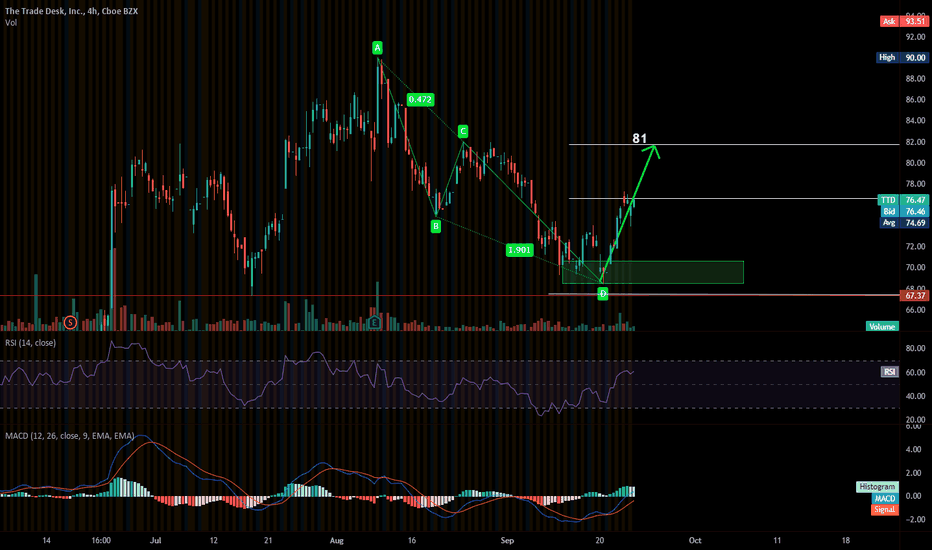Click the earnings marker E icon
Image resolution: width=932 pixels, height=550 pixels.
tap(374, 322)
